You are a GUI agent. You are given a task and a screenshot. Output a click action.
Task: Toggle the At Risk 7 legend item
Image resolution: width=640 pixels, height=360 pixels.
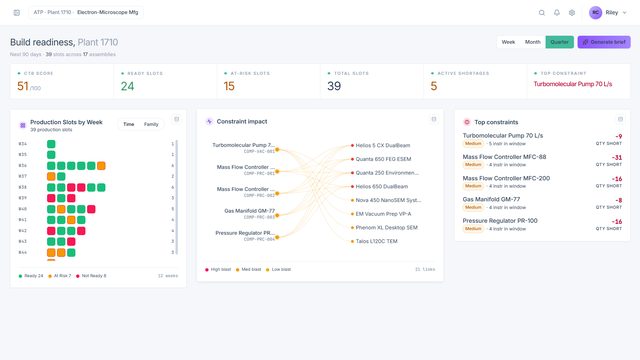coord(60,276)
